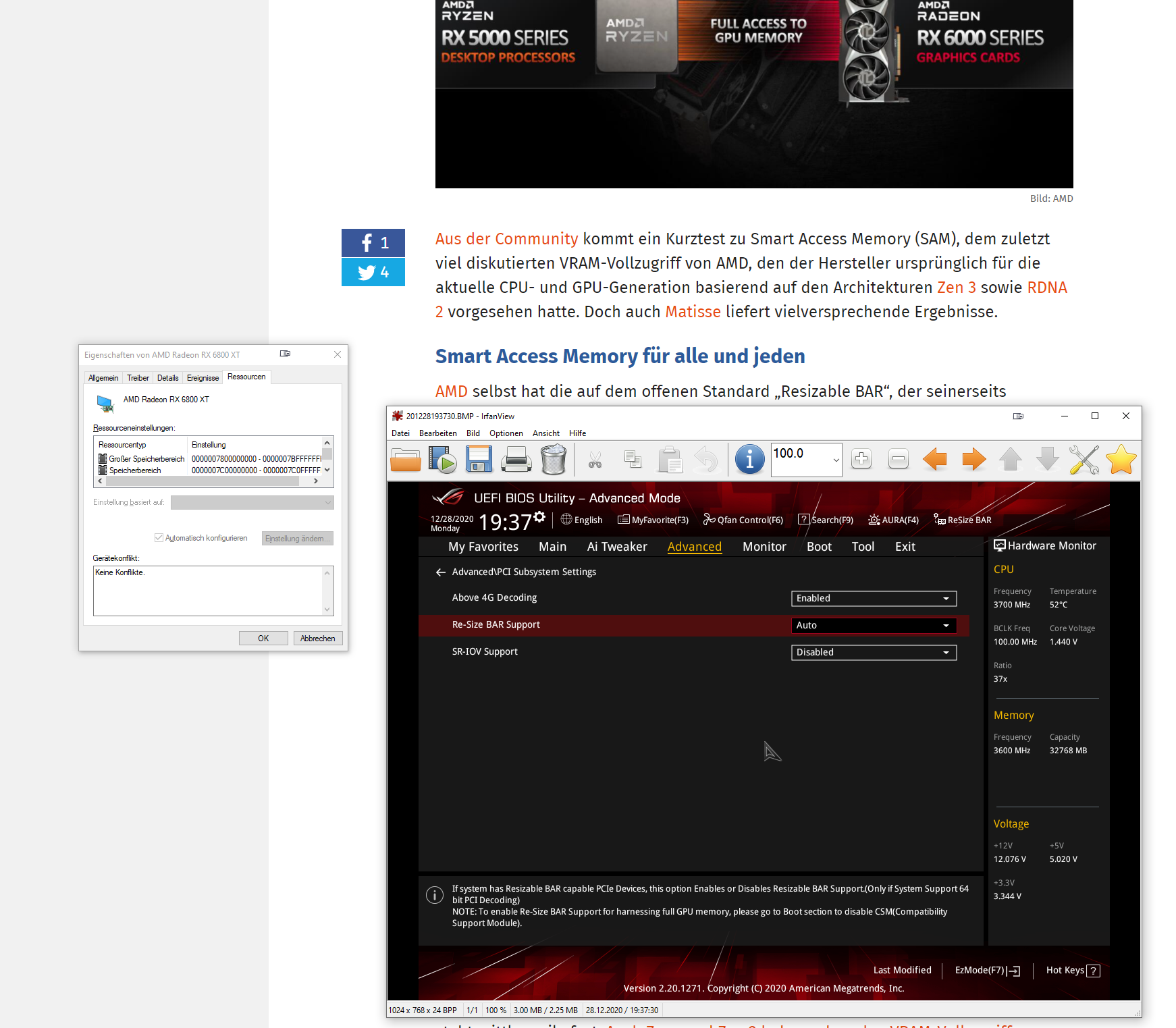This screenshot has height=1028, width=1176.
Task: Share article via Facebook button
Action: (373, 243)
